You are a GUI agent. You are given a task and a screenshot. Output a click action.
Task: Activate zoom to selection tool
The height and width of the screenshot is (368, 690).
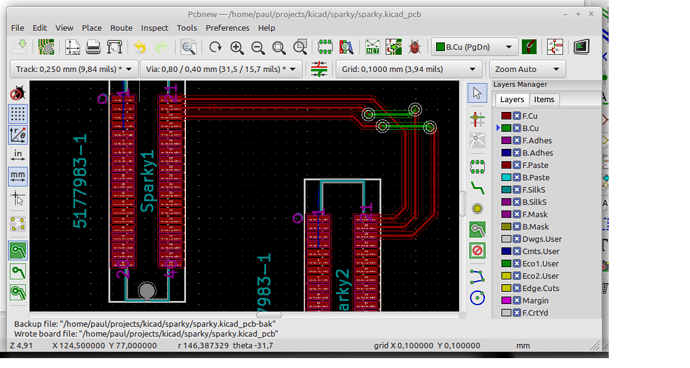click(300, 47)
